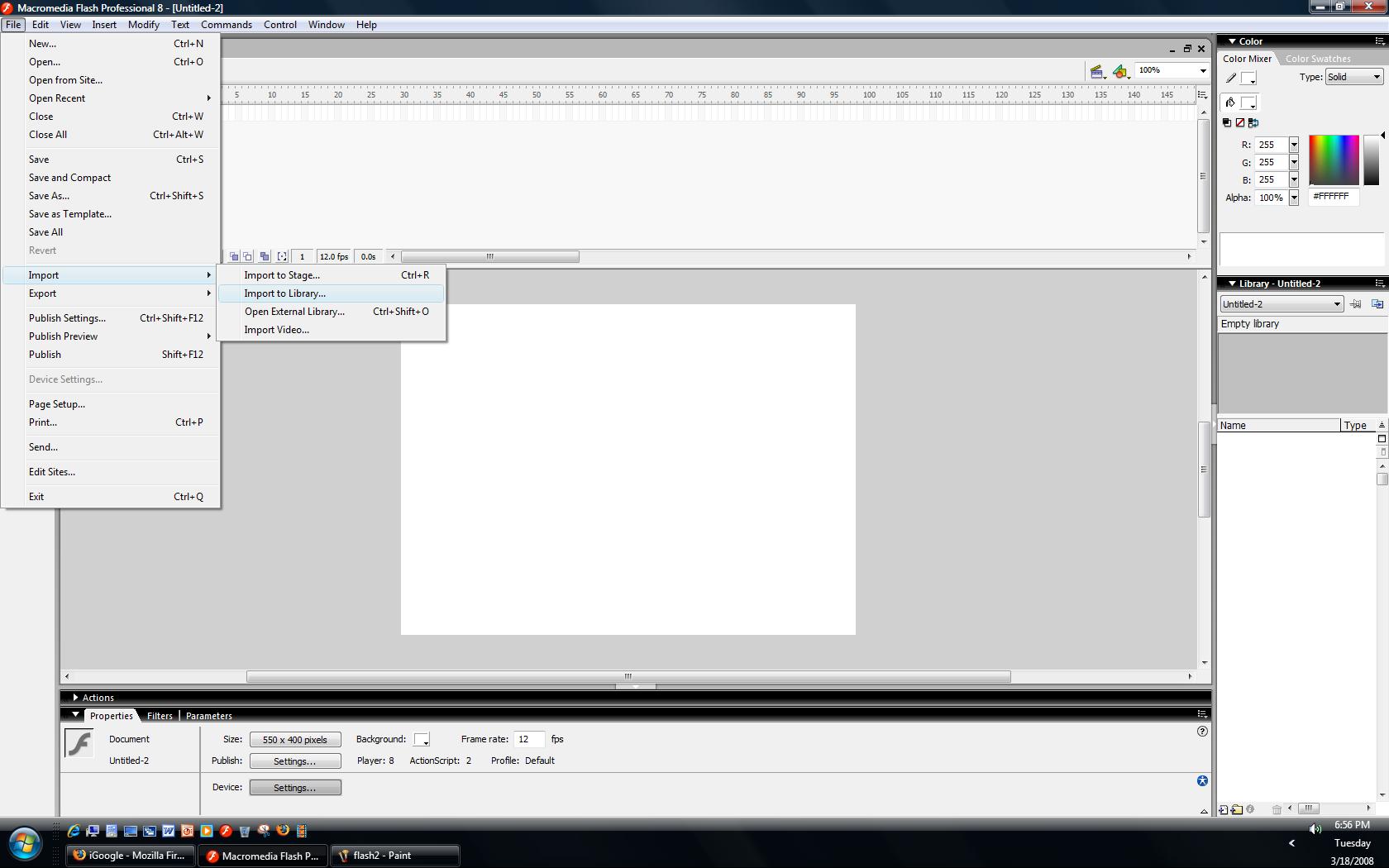The height and width of the screenshot is (868, 1389).
Task: Click New Symbol icon in Library
Action: [1224, 809]
